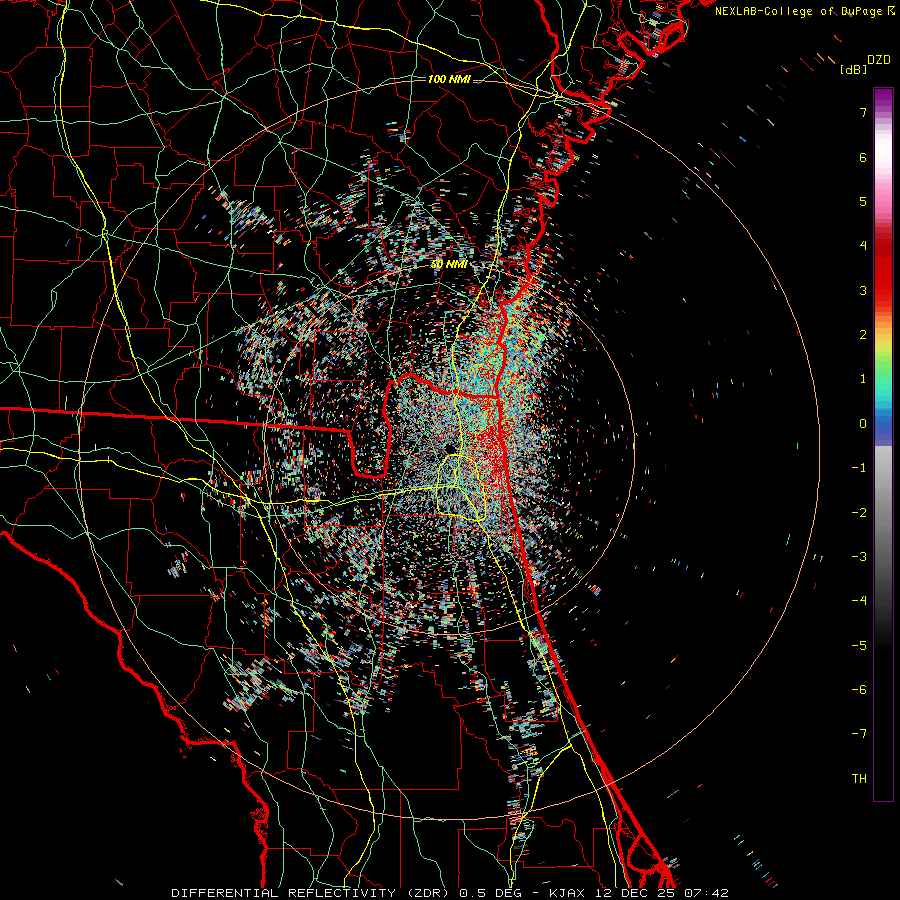Click the 6 value on the color scale
Viewport: 900px width, 900px height.
pos(863,157)
